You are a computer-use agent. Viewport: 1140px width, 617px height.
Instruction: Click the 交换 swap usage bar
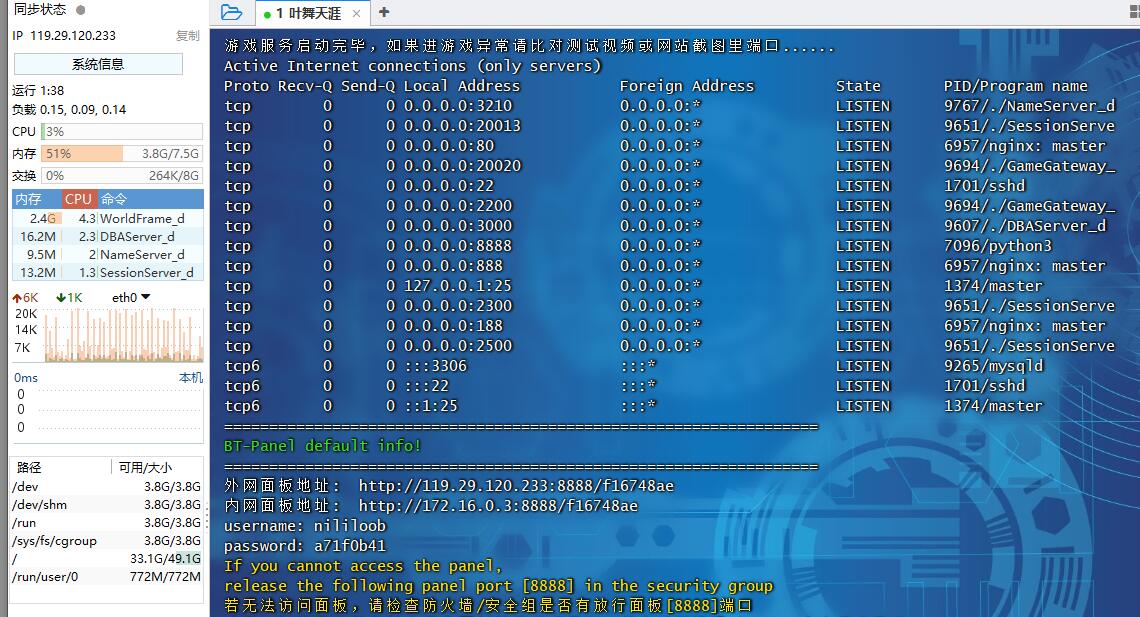click(122, 176)
